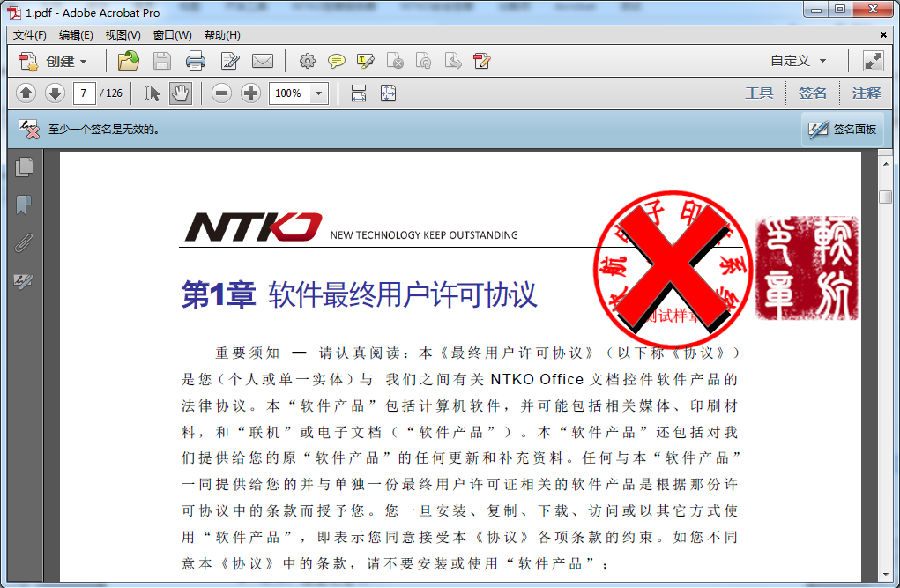This screenshot has width=900, height=588.
Task: Activate the text selection cursor tool
Action: click(152, 93)
